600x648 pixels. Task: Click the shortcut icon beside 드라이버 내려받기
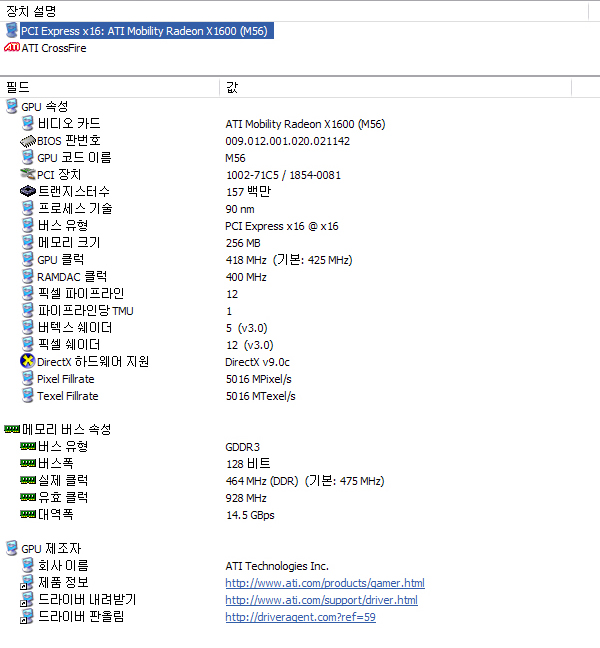(x=27, y=599)
